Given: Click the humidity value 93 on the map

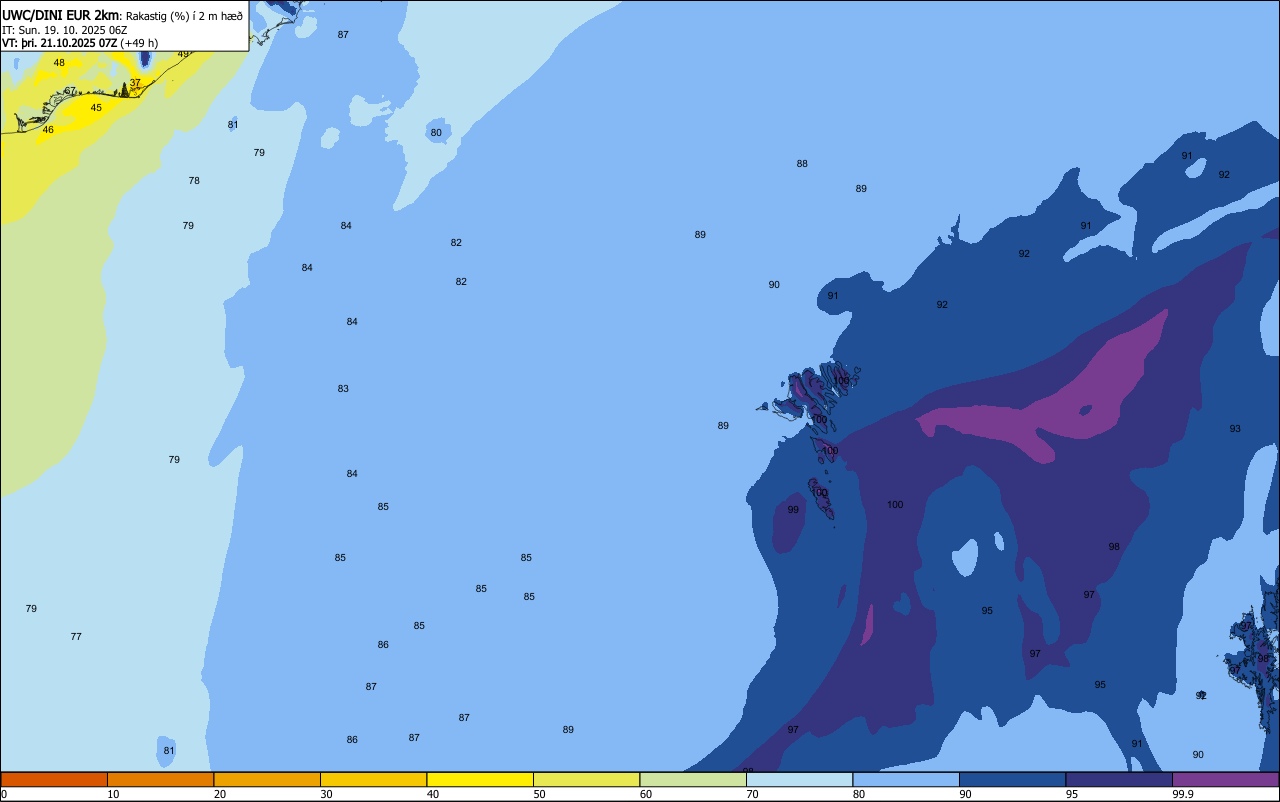Looking at the screenshot, I should pos(1235,429).
